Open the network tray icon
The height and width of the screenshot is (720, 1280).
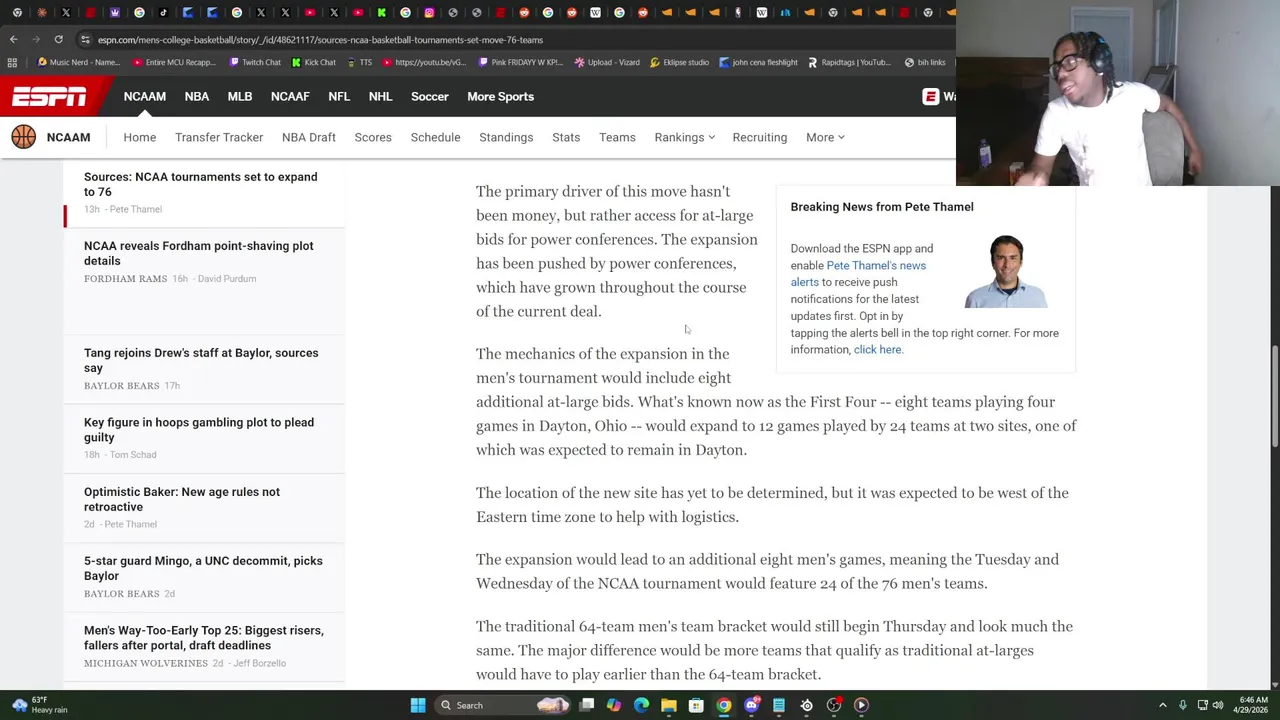(x=1202, y=705)
